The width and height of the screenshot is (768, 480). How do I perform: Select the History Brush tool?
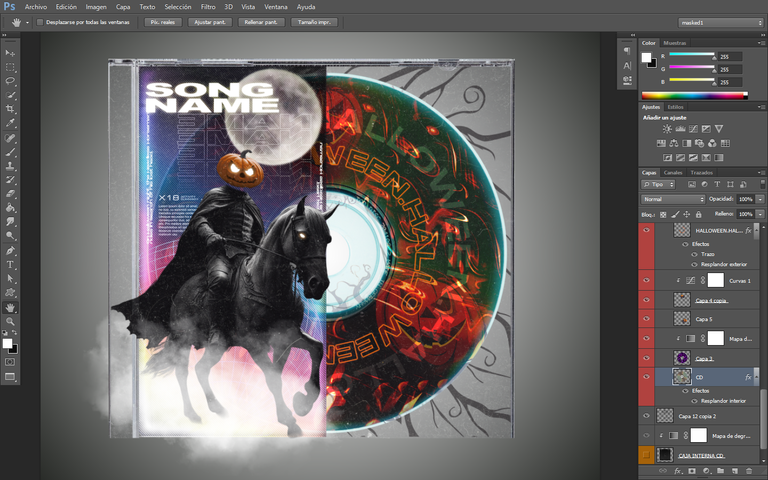click(10, 180)
